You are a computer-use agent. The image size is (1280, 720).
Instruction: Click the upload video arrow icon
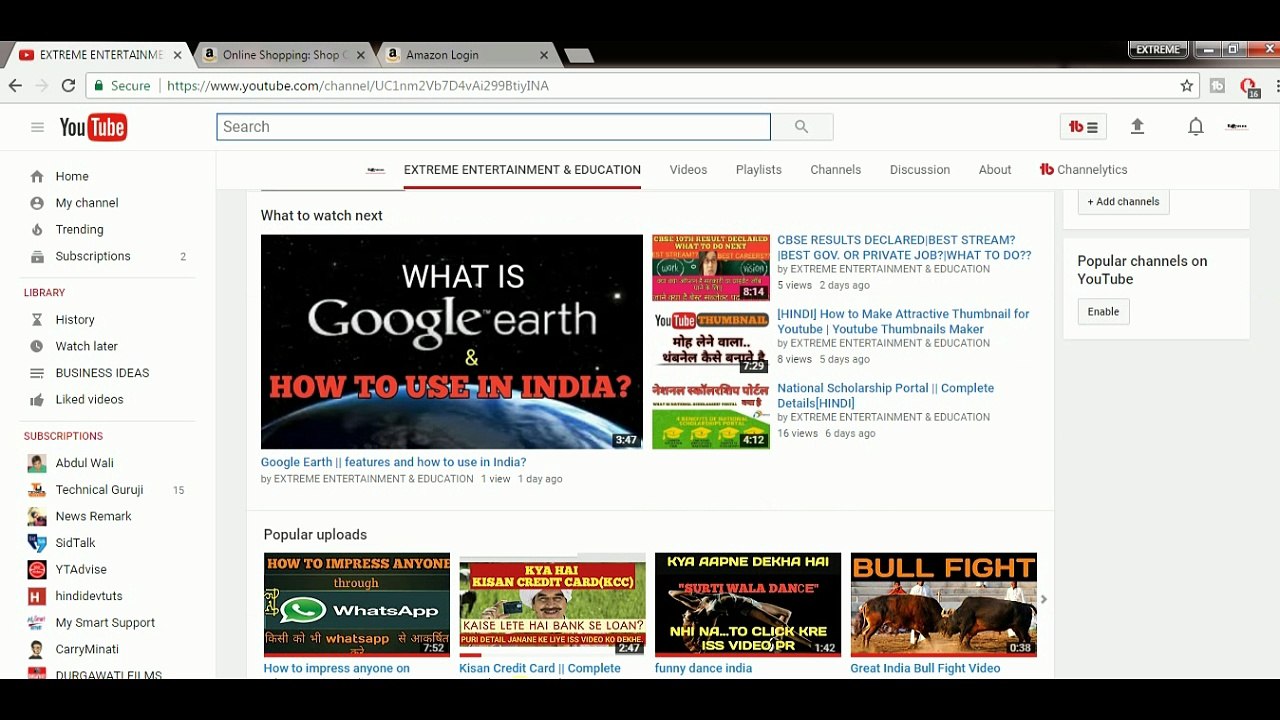pos(1137,127)
